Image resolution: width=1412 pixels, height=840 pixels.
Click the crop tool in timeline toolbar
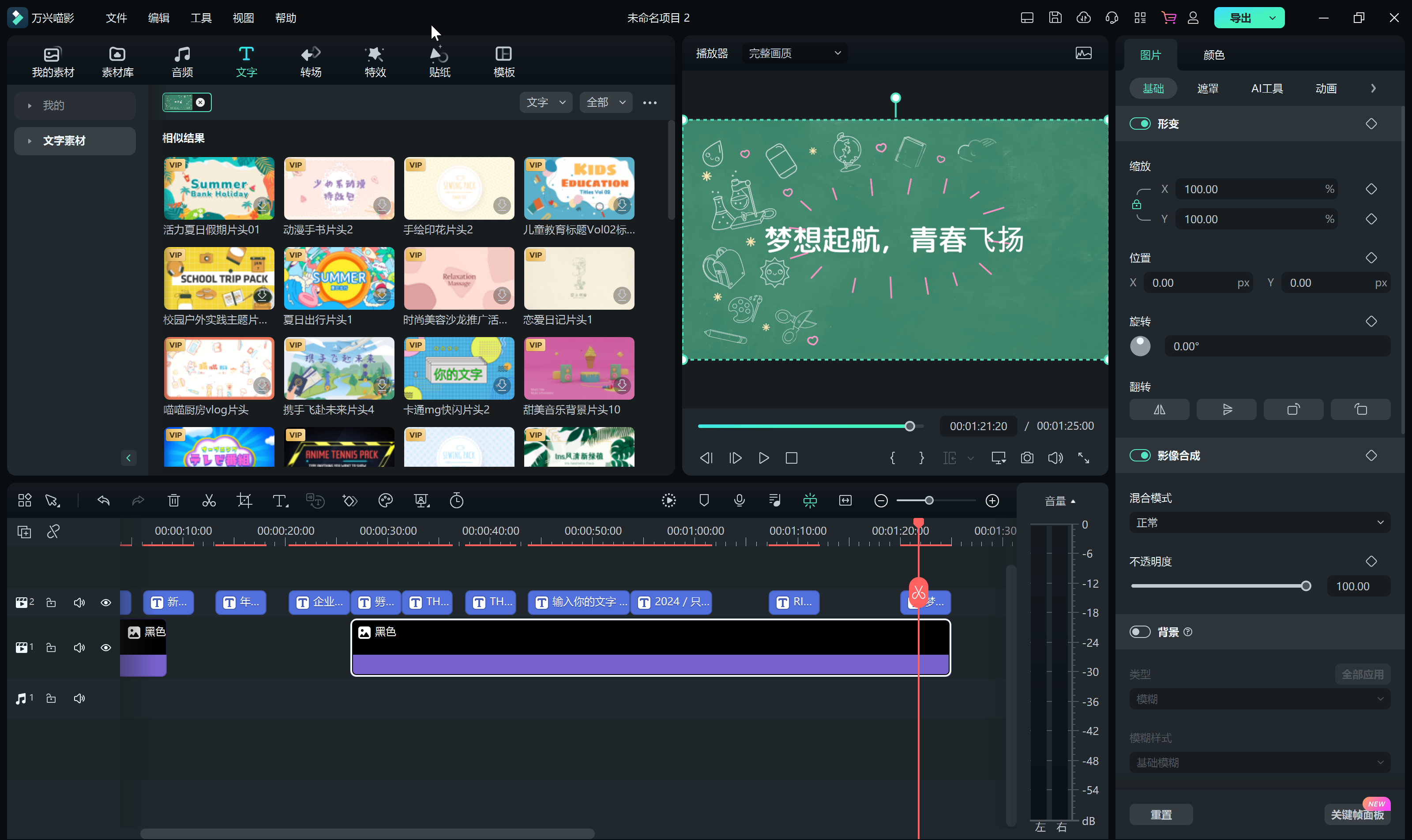[244, 500]
